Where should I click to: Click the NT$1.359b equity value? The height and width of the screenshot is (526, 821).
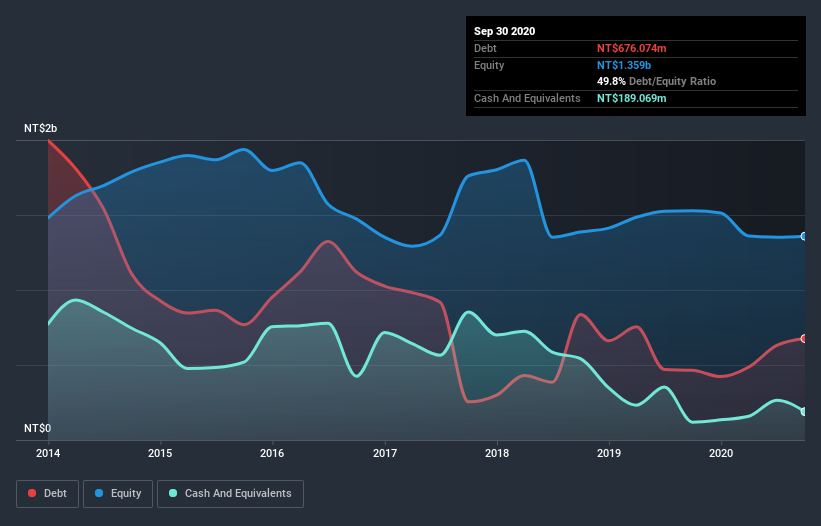(624, 65)
